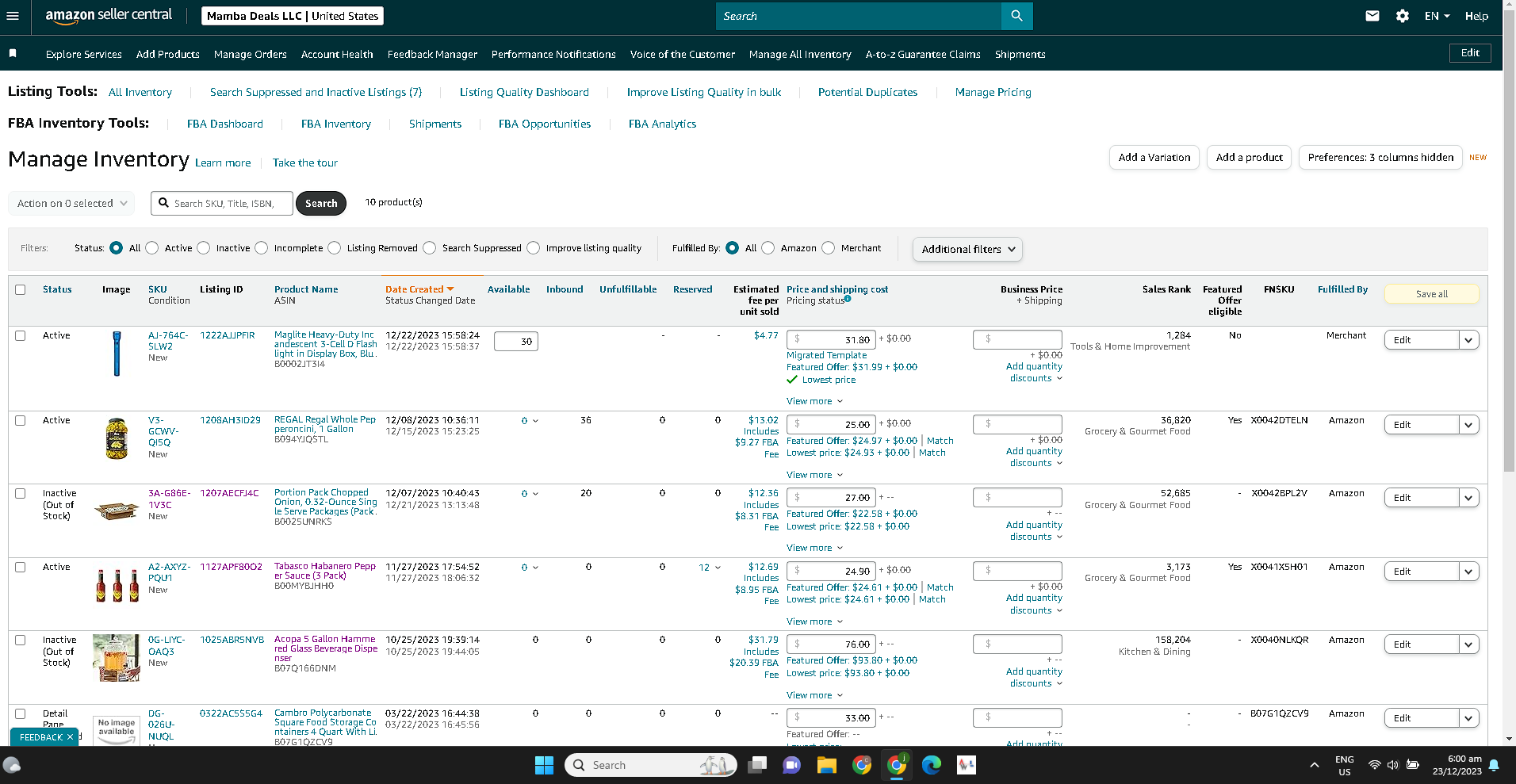Open the settings gear icon
This screenshot has height=784, width=1516.
click(1403, 16)
